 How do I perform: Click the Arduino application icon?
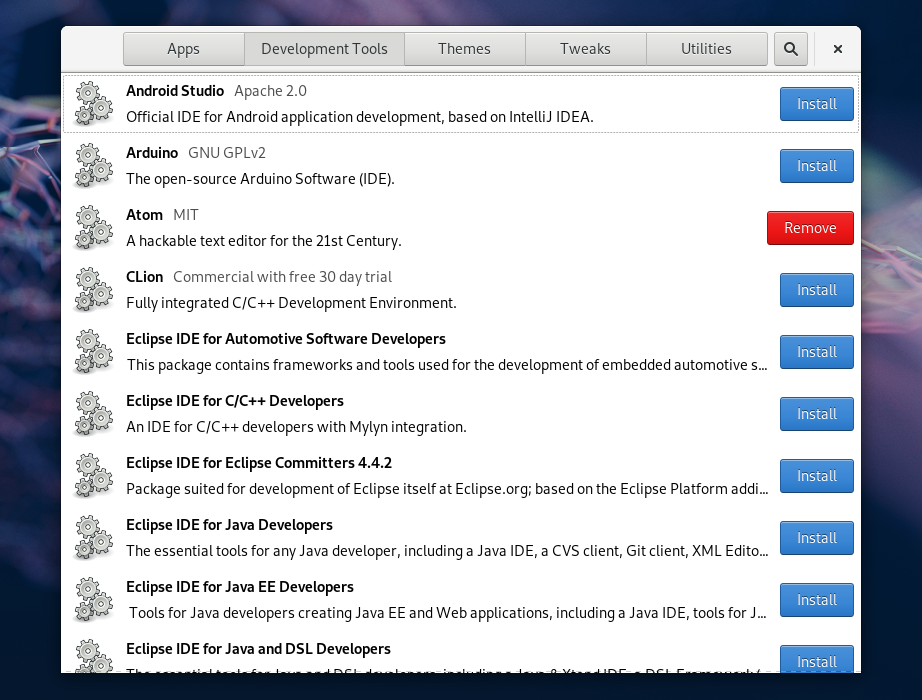coord(93,165)
